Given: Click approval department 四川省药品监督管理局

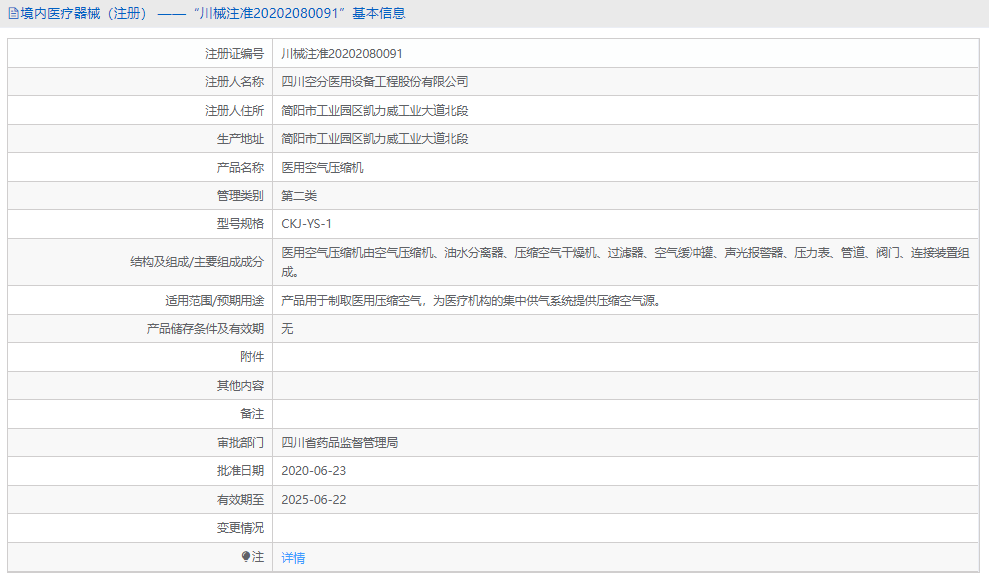Looking at the screenshot, I should point(339,442).
